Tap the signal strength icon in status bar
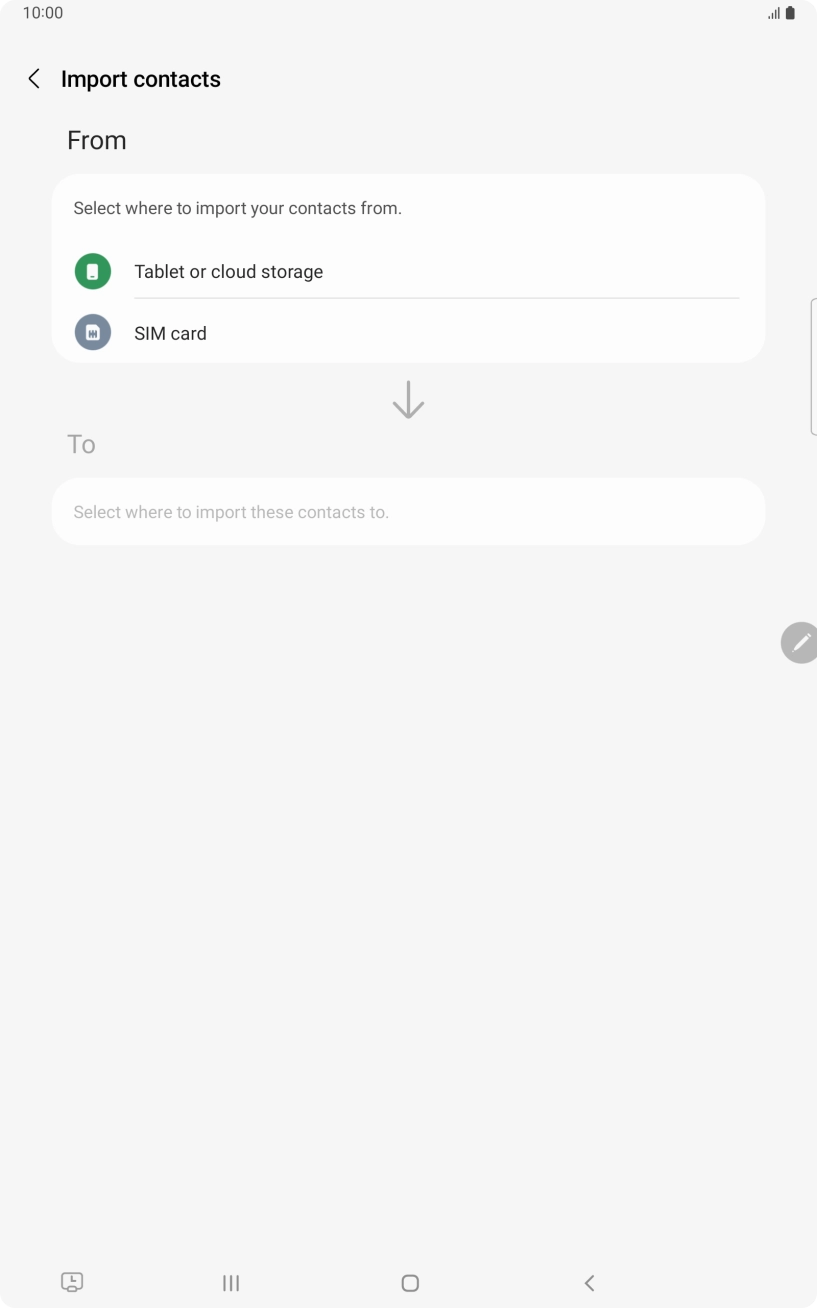817x1308 pixels. click(773, 13)
